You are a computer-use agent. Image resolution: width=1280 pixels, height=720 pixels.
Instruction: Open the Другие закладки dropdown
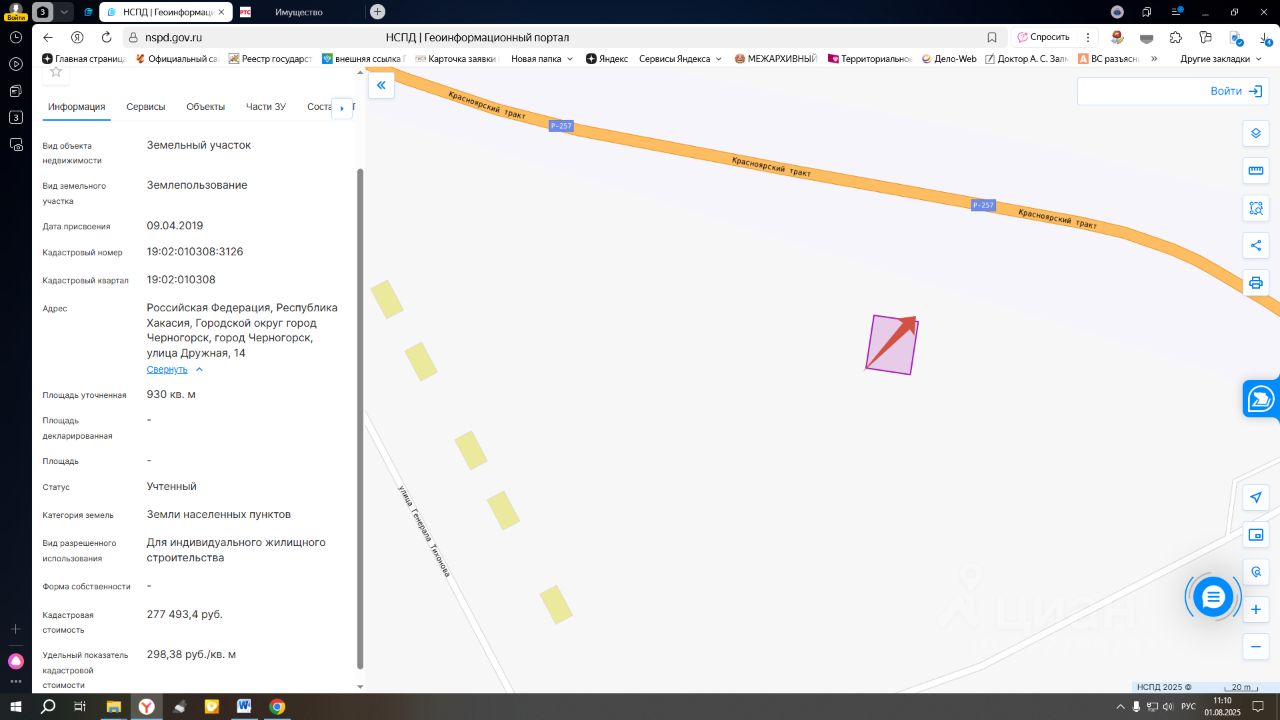click(x=1221, y=59)
